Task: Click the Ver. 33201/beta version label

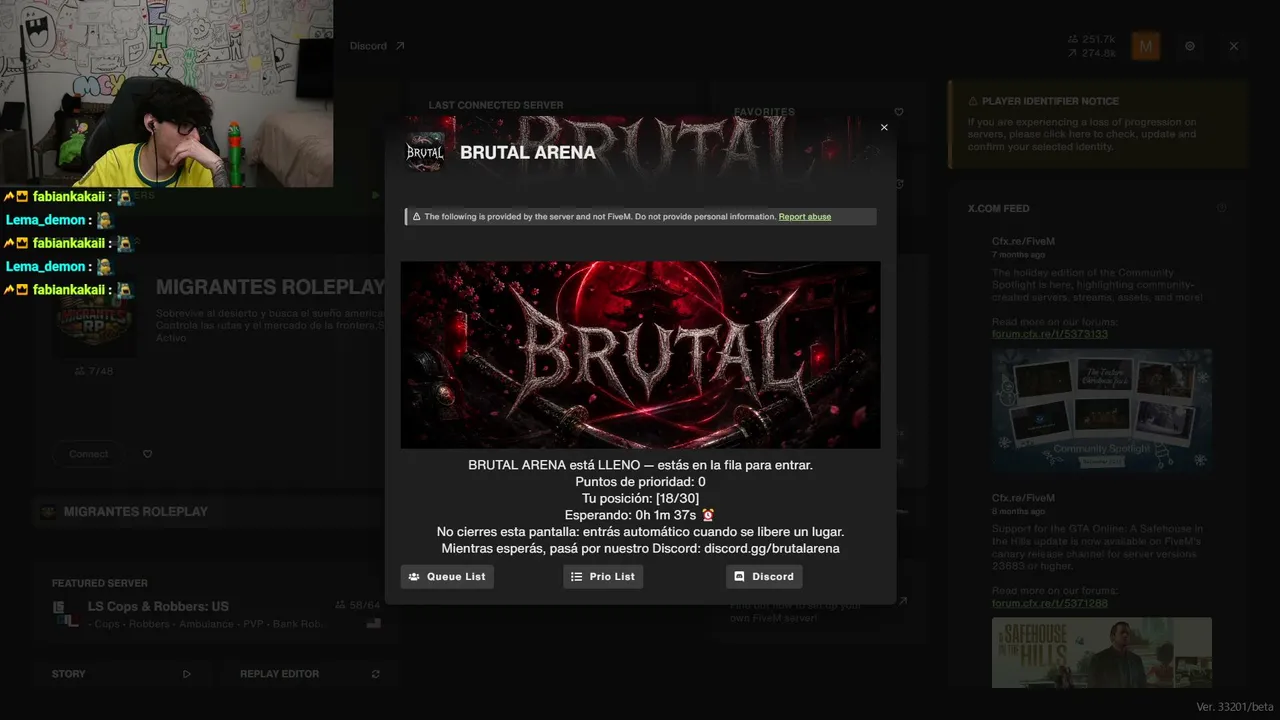Action: pyautogui.click(x=1234, y=707)
